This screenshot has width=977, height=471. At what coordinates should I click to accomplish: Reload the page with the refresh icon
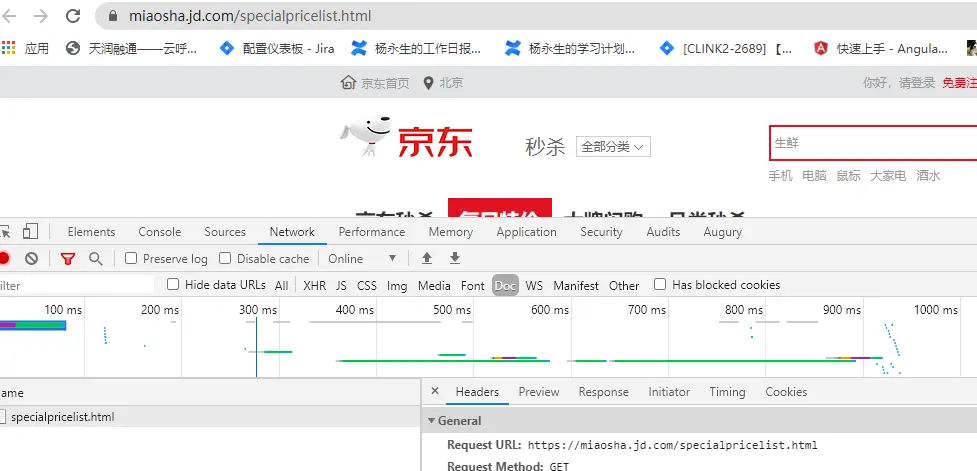click(x=73, y=16)
